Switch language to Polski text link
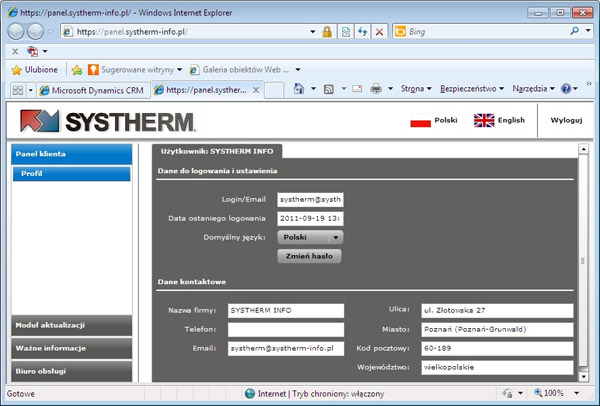 coord(446,120)
